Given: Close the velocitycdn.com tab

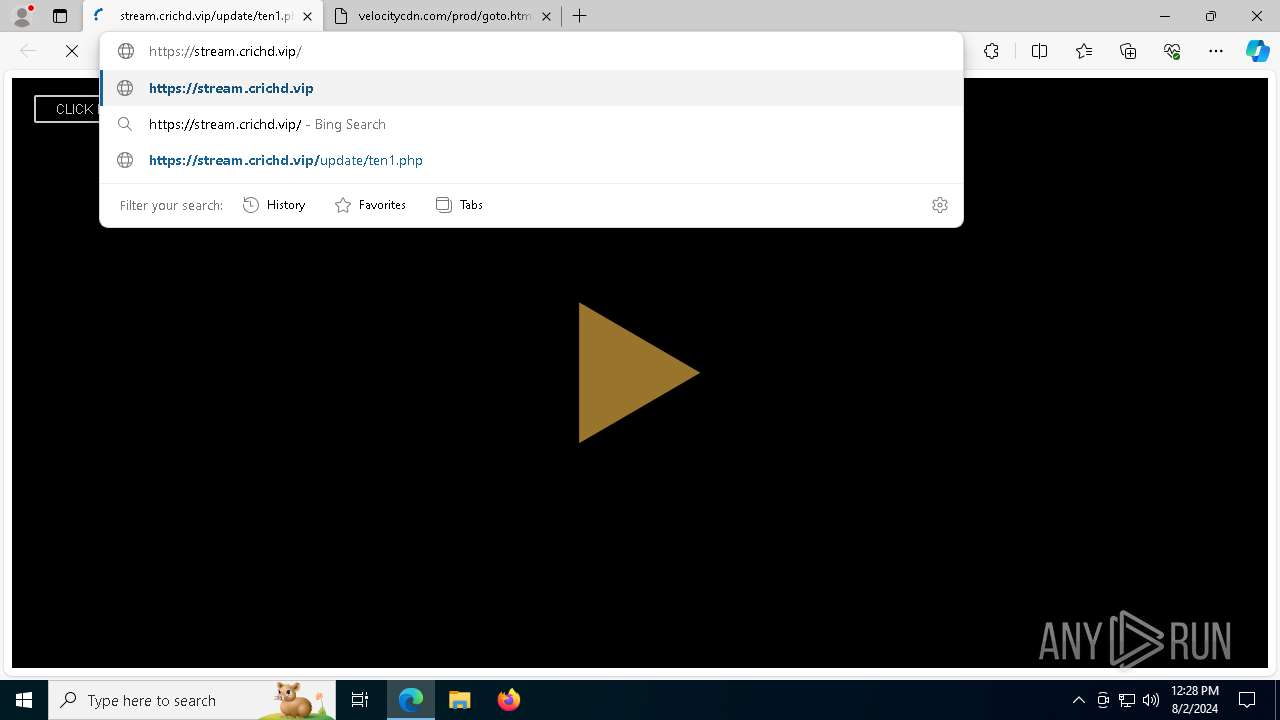Looking at the screenshot, I should pyautogui.click(x=546, y=16).
